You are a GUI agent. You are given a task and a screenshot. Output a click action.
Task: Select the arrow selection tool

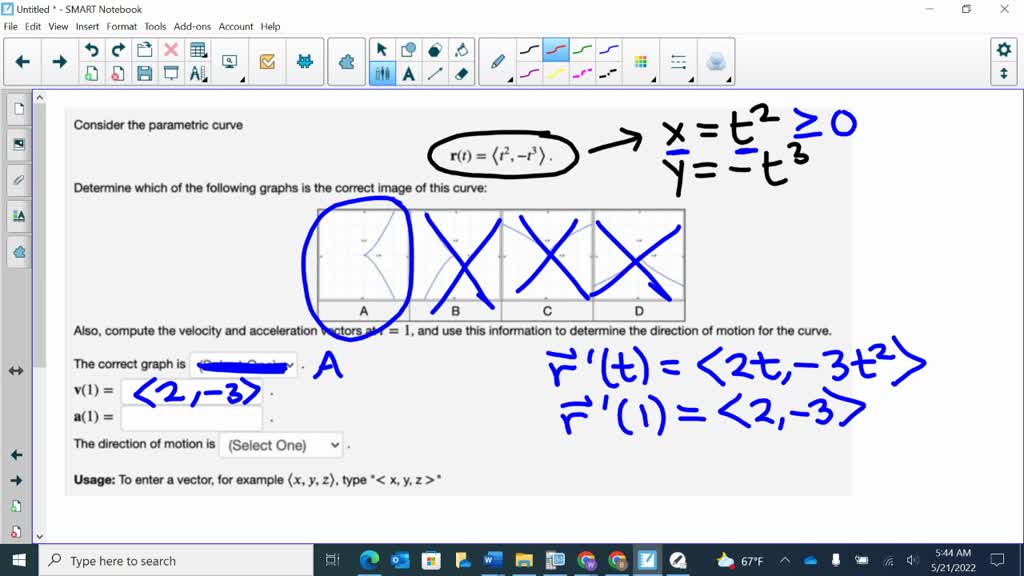coord(381,48)
